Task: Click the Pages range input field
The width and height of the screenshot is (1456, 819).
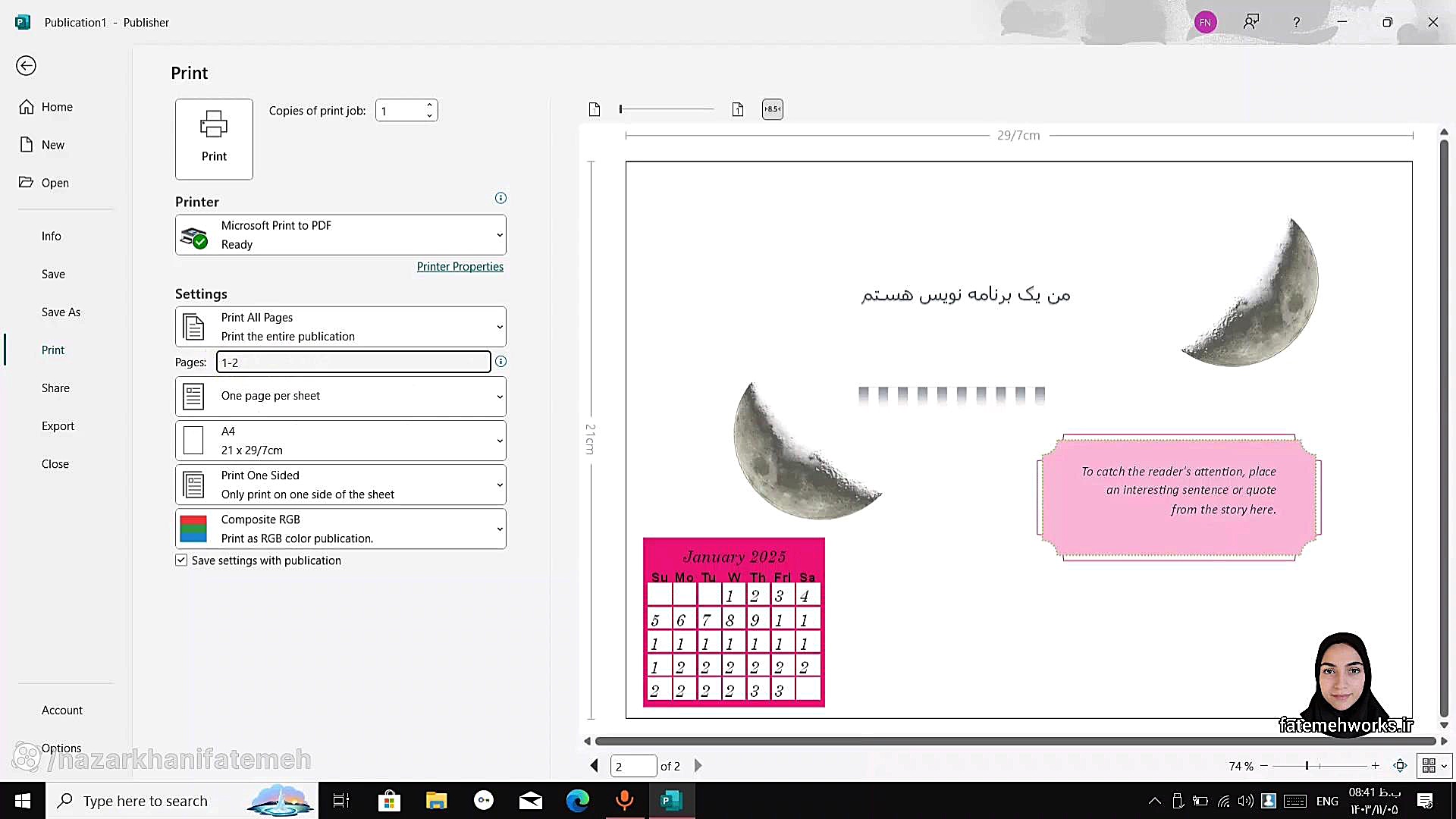Action: click(x=353, y=362)
